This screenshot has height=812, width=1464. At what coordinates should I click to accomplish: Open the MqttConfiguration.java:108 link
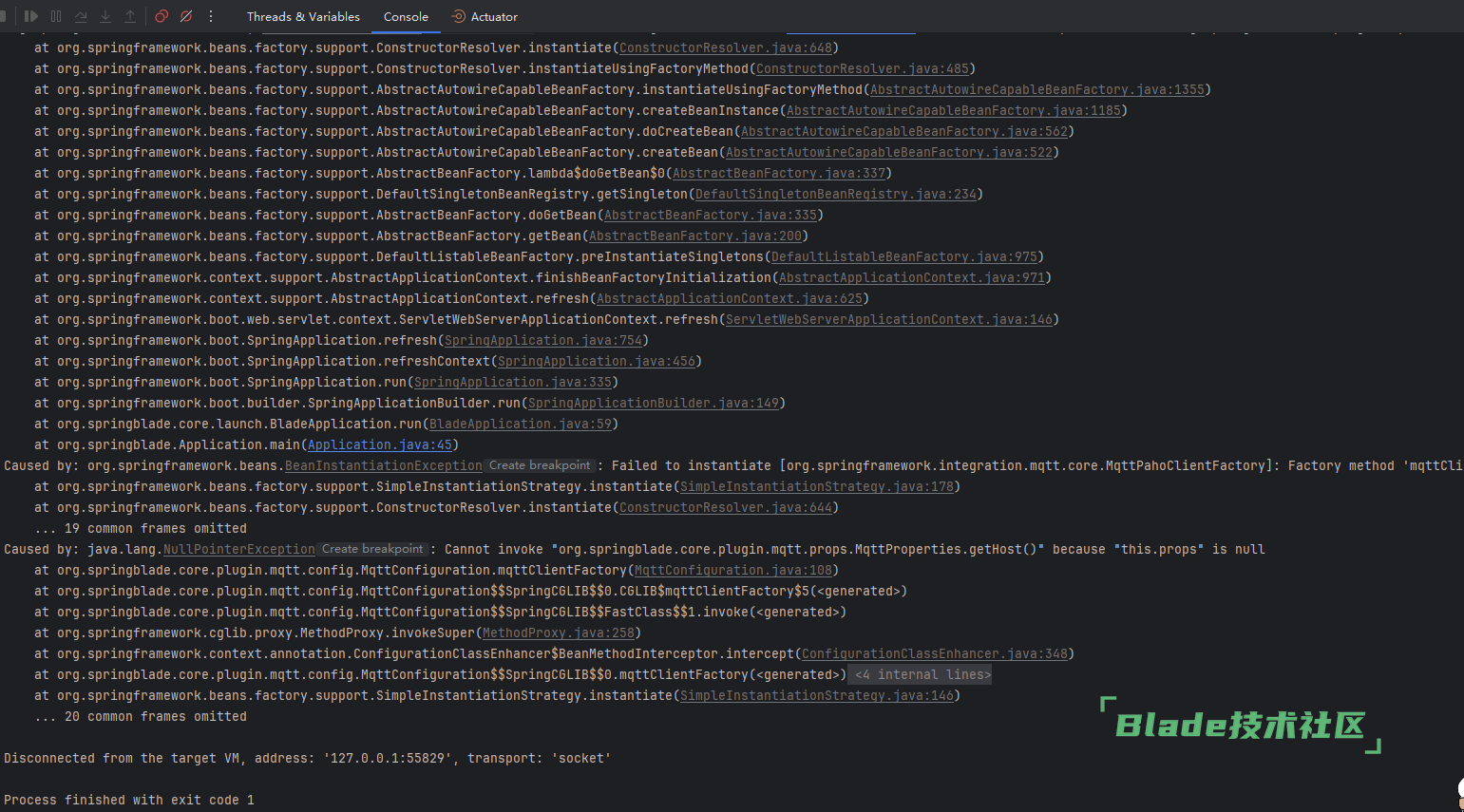[732, 570]
